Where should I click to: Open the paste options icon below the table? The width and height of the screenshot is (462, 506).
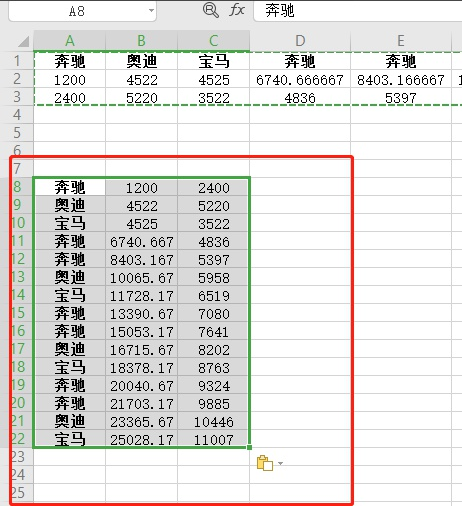coord(265,463)
